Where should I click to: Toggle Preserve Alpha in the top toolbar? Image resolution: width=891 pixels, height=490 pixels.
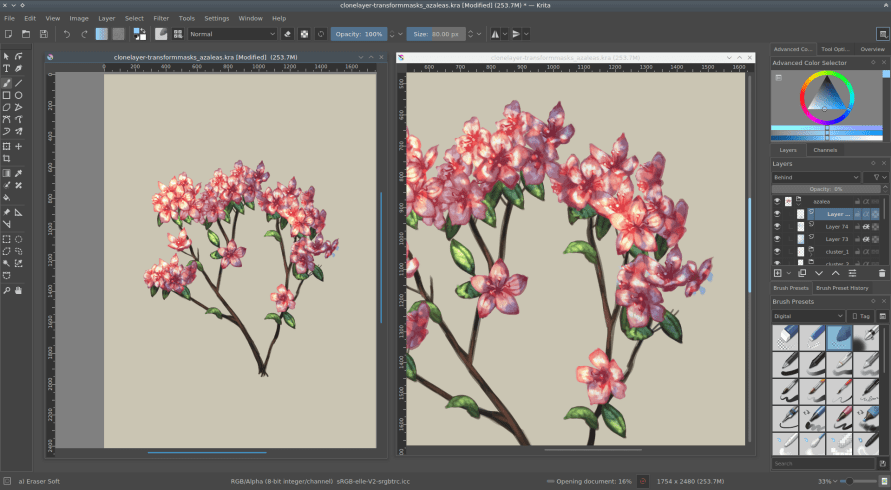pos(304,34)
